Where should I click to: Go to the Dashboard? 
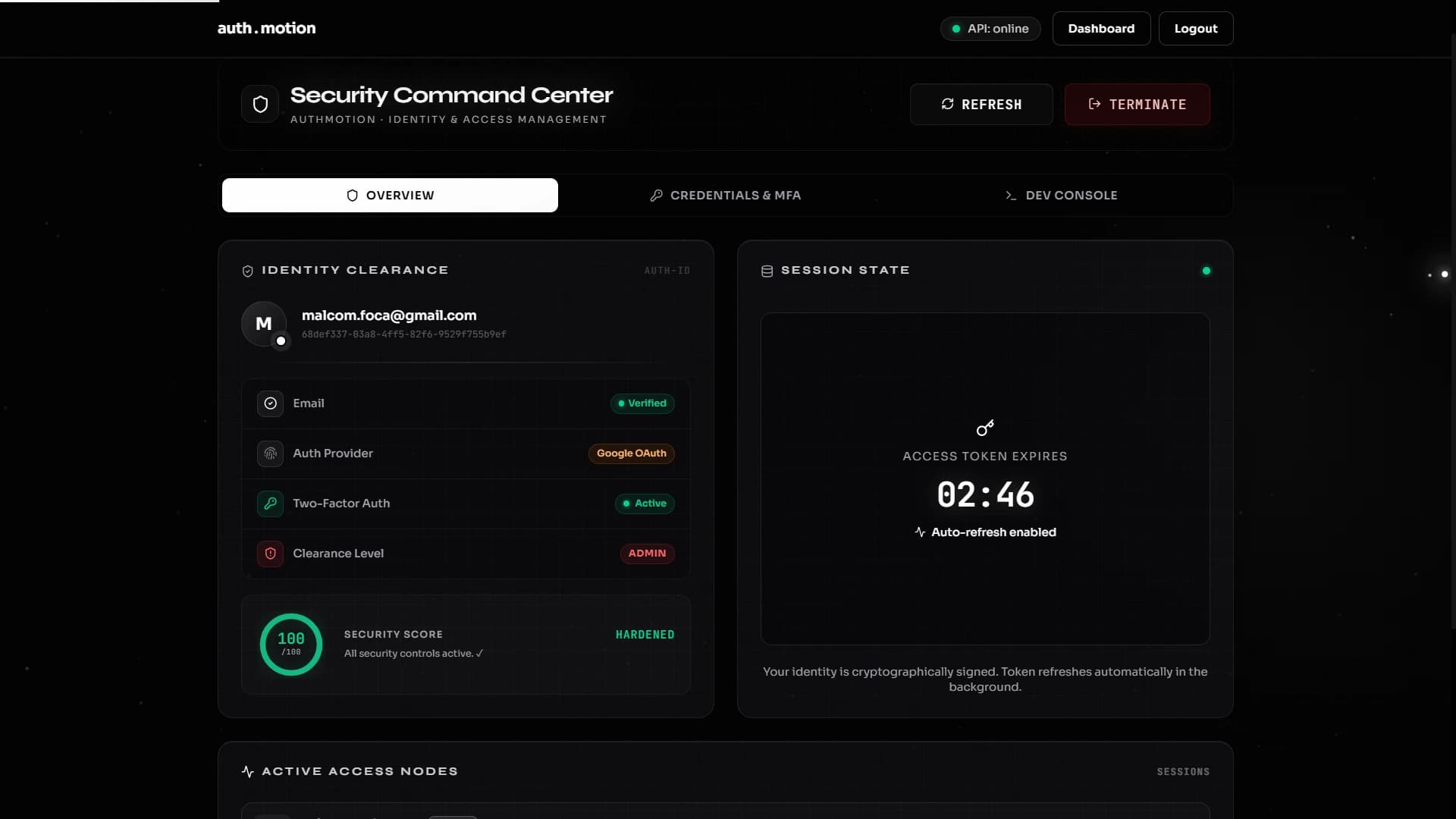click(1101, 29)
